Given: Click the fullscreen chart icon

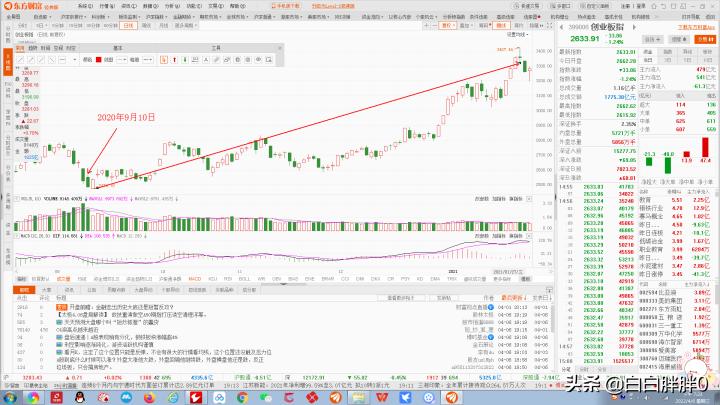Looking at the screenshot, I should pos(550,26).
